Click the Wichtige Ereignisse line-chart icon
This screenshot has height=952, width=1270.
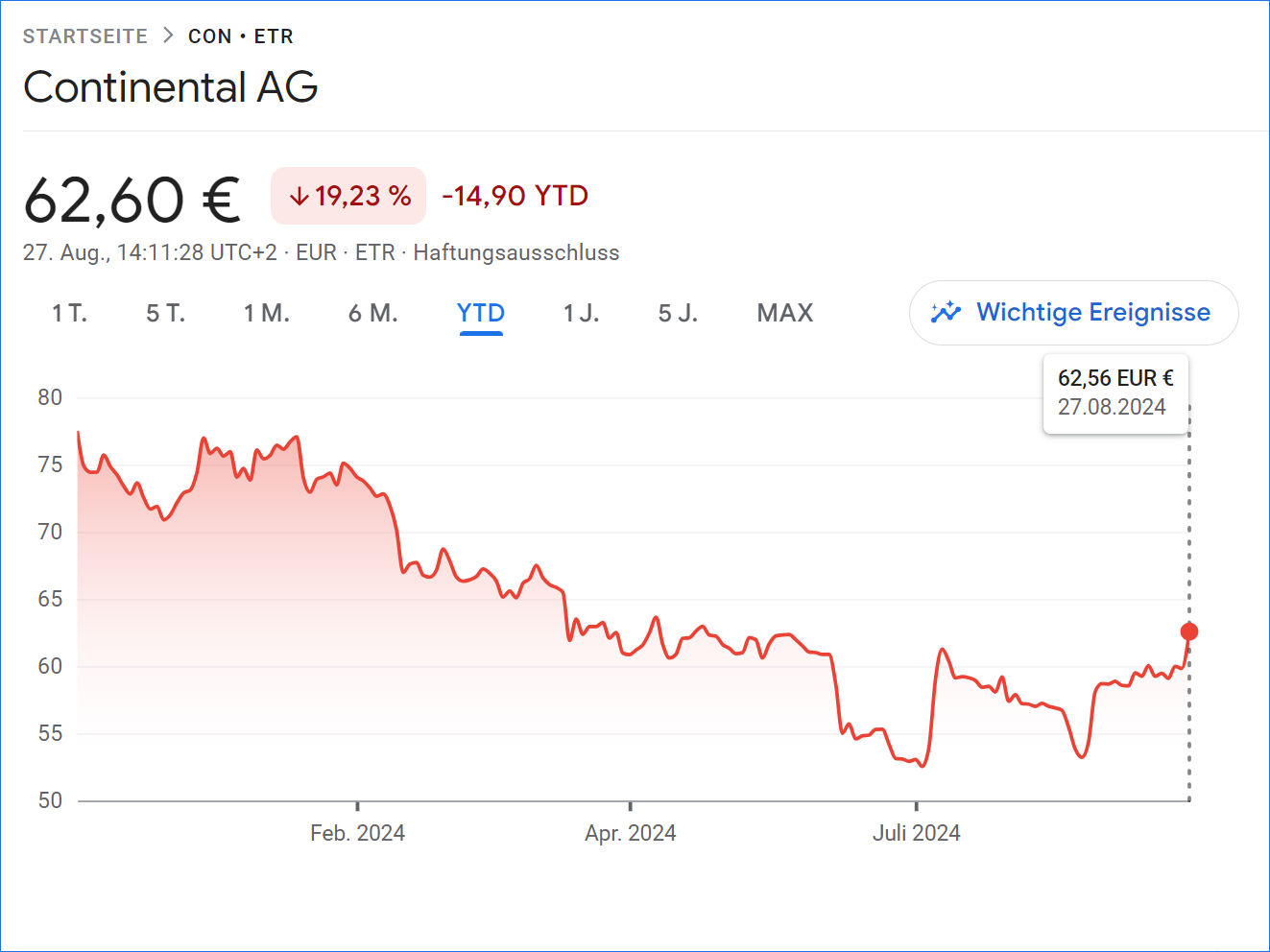pyautogui.click(x=946, y=312)
